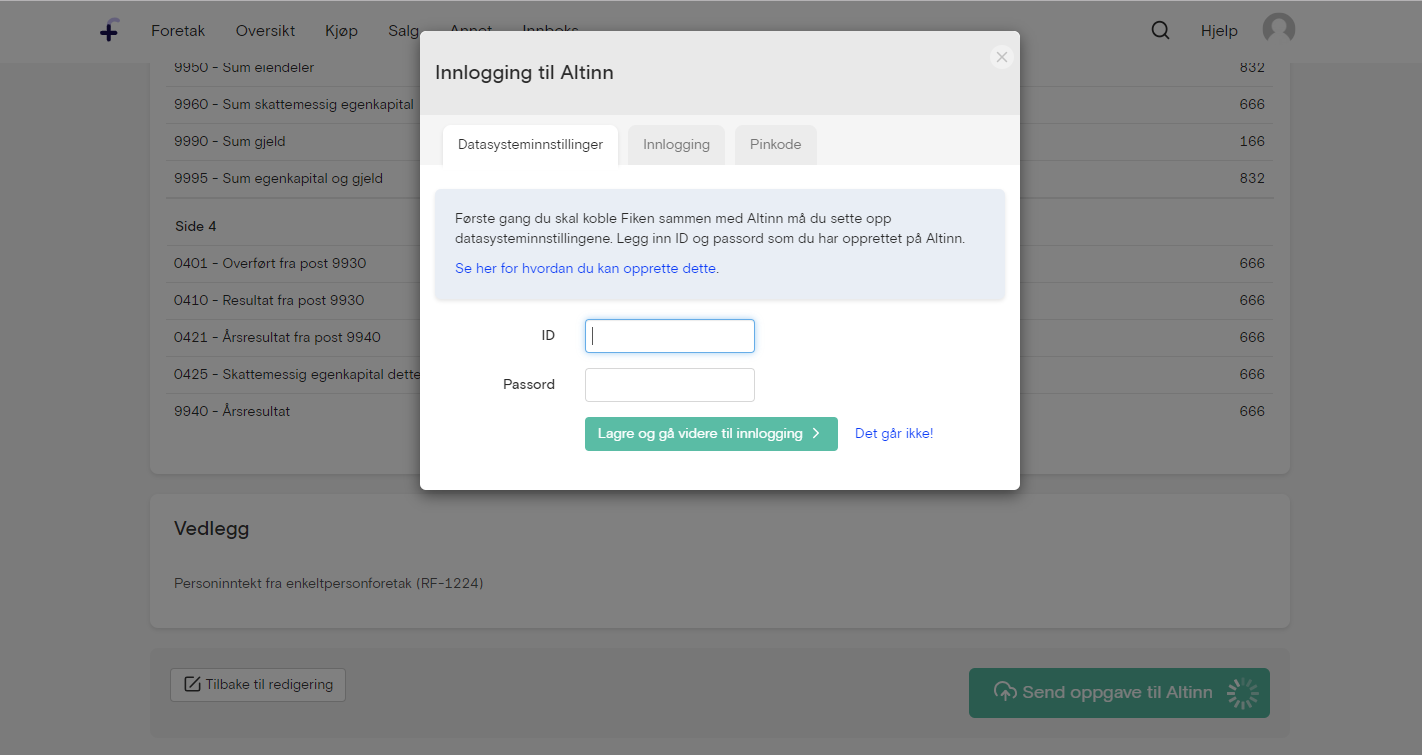Screen dimensions: 1422x755
Task: Click the Innlogging til Altinn dialog title
Action: coord(524,73)
